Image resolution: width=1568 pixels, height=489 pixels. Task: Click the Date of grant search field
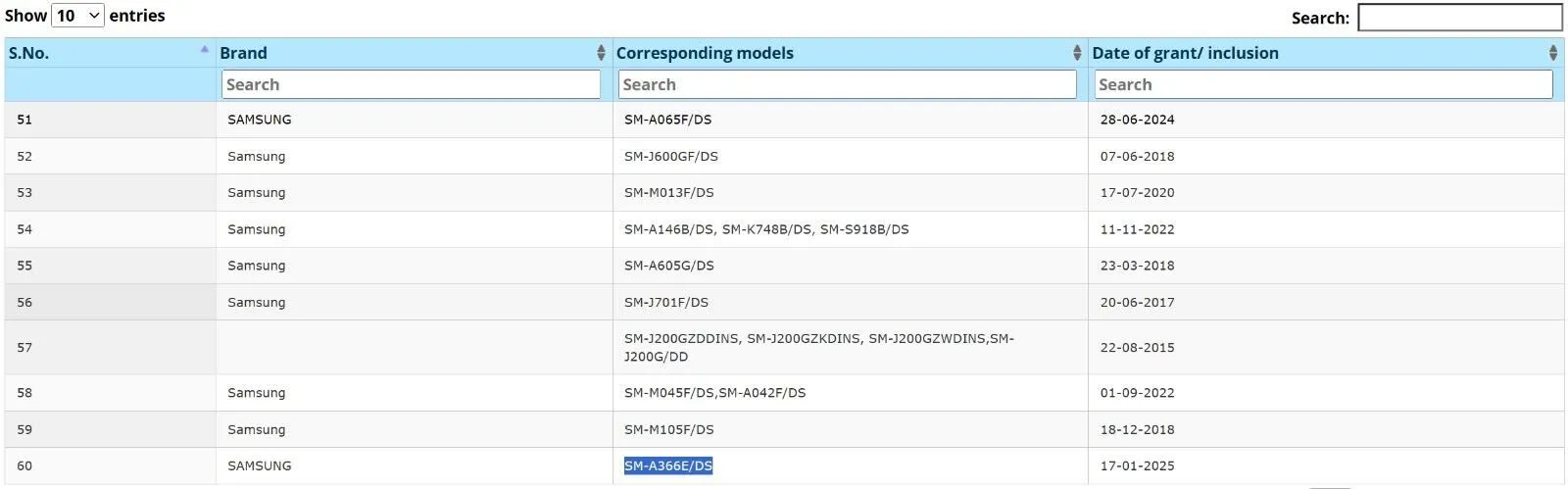point(1323,84)
